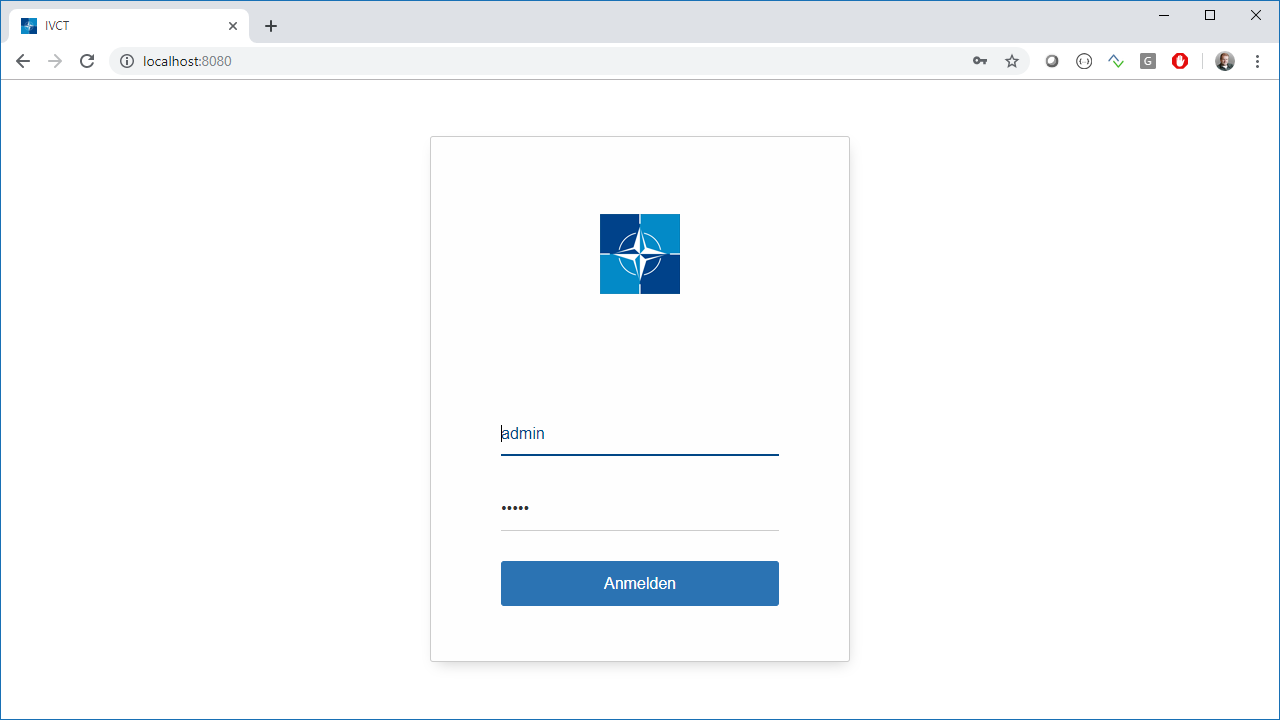
Task: Bookmark this page with the star icon
Action: tap(1012, 61)
